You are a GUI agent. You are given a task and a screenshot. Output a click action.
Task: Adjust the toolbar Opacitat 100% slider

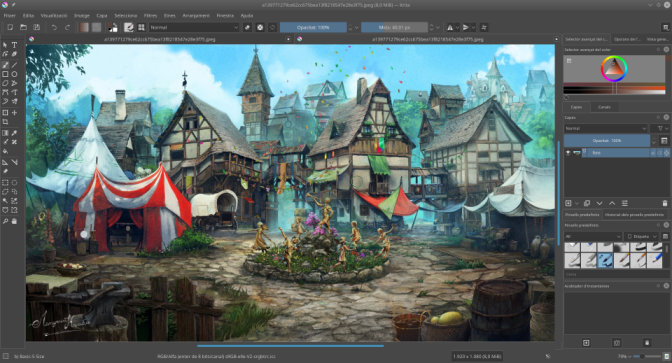313,27
